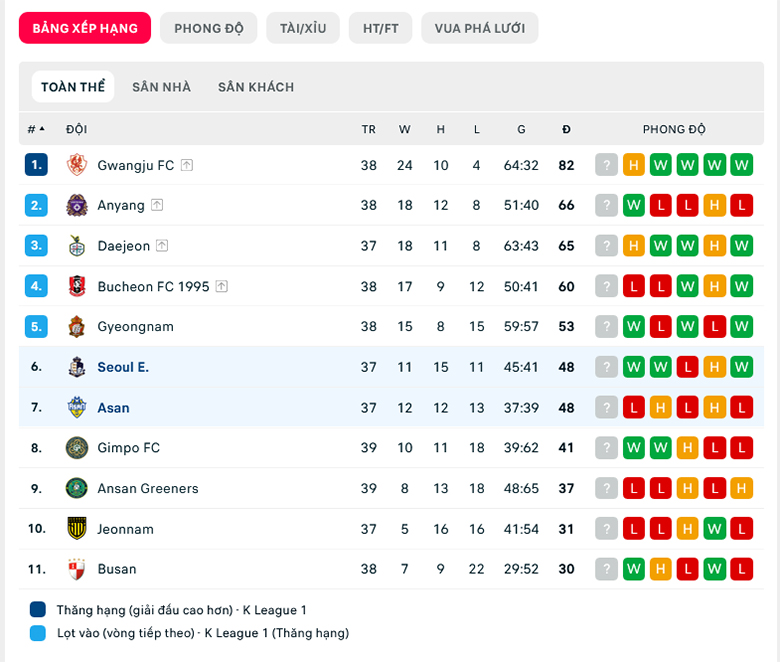The height and width of the screenshot is (662, 780).
Task: Switch to Sân Khách tab
Action: click(256, 87)
